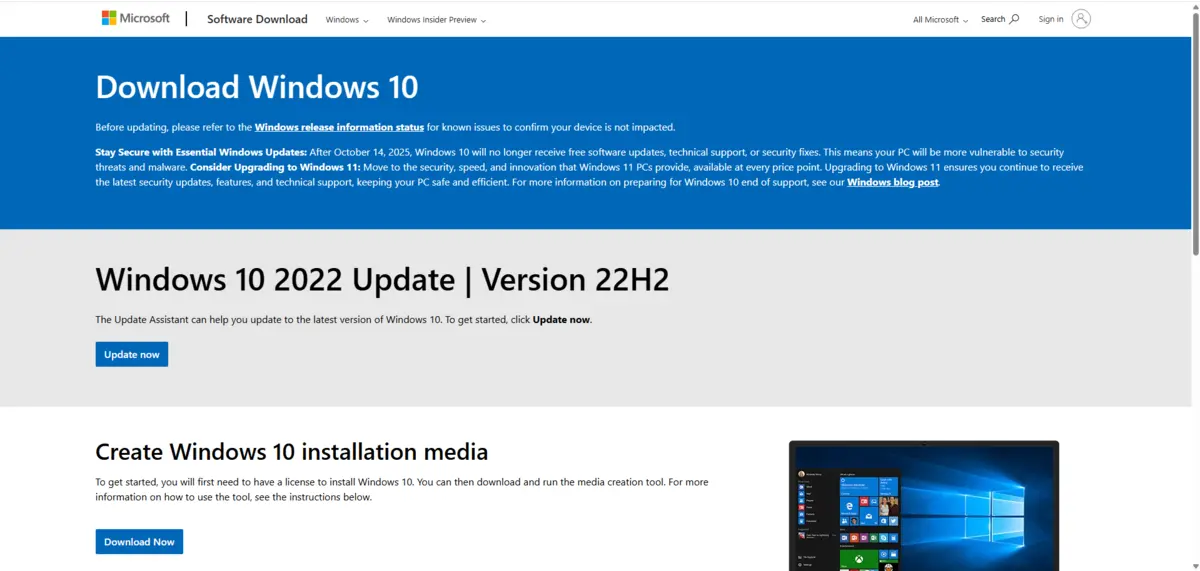Click the Download Windows 10 heading

click(x=257, y=87)
